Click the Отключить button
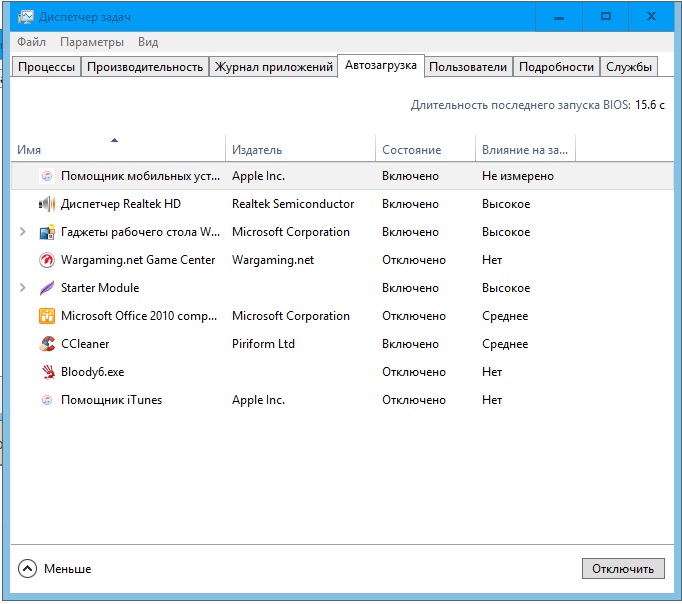The height and width of the screenshot is (604, 682). pos(623,569)
